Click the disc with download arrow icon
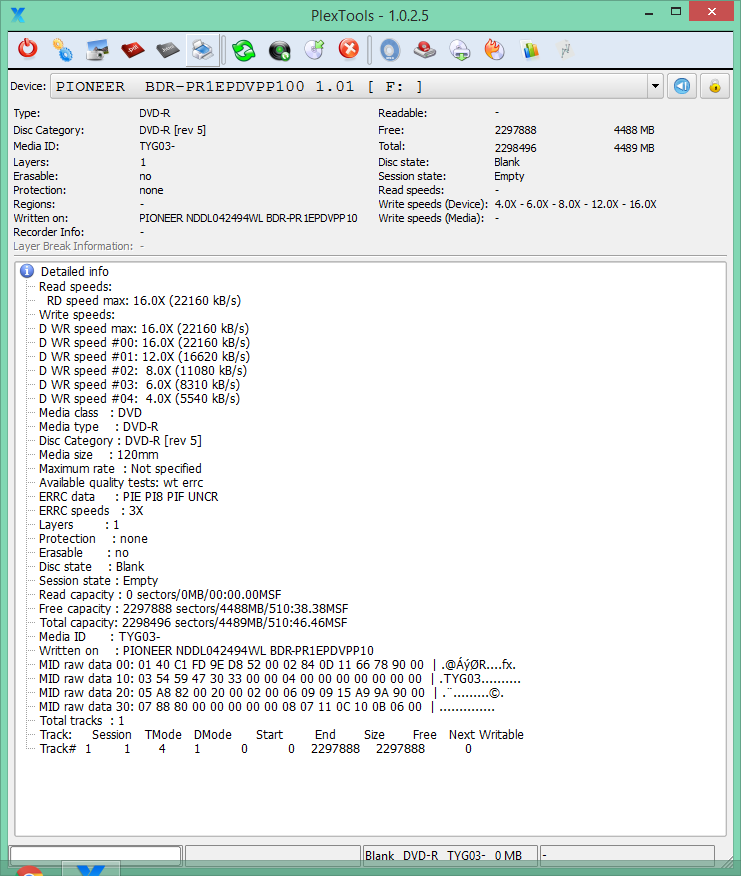This screenshot has width=741, height=876. pos(460,50)
